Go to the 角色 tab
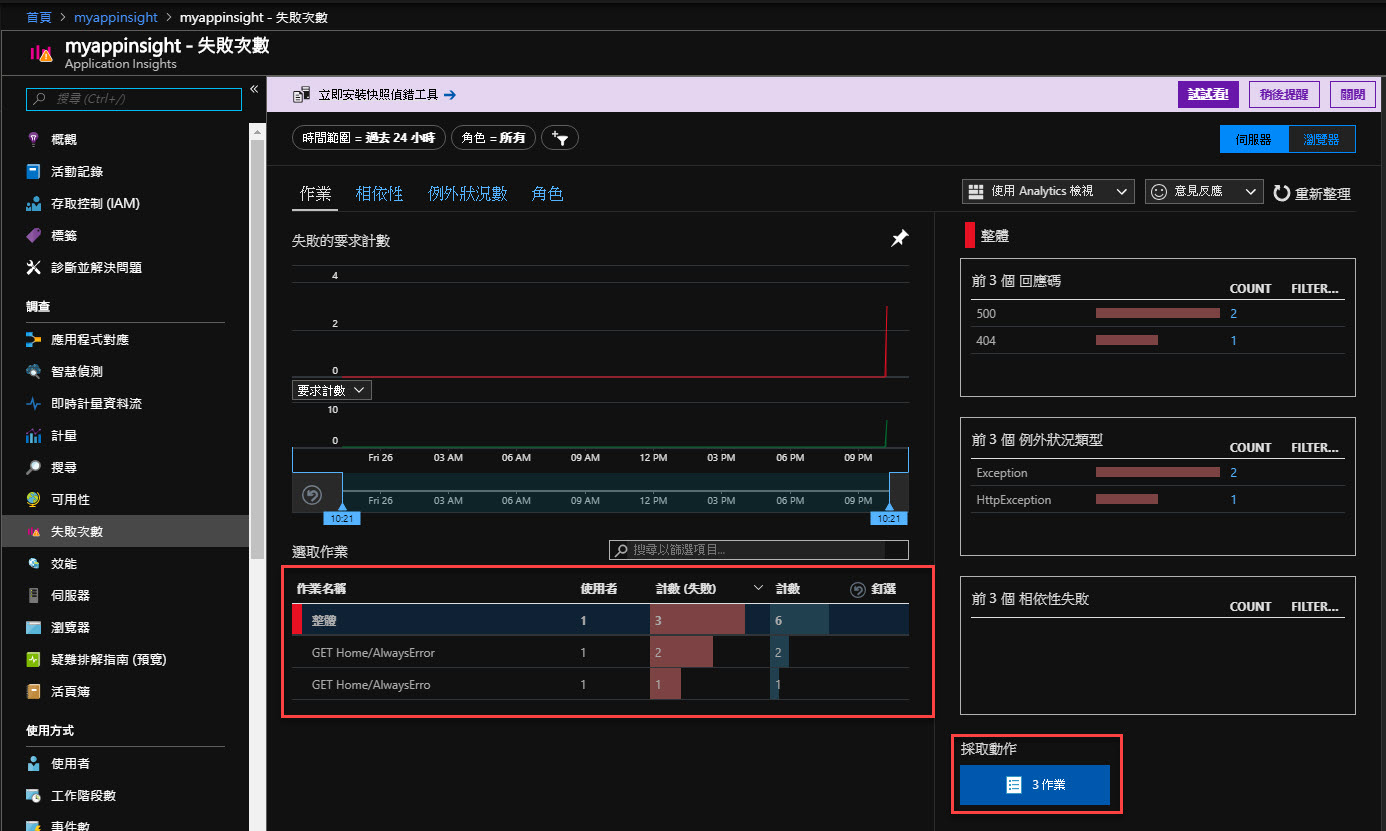Image resolution: width=1386 pixels, height=831 pixels. coord(548,193)
